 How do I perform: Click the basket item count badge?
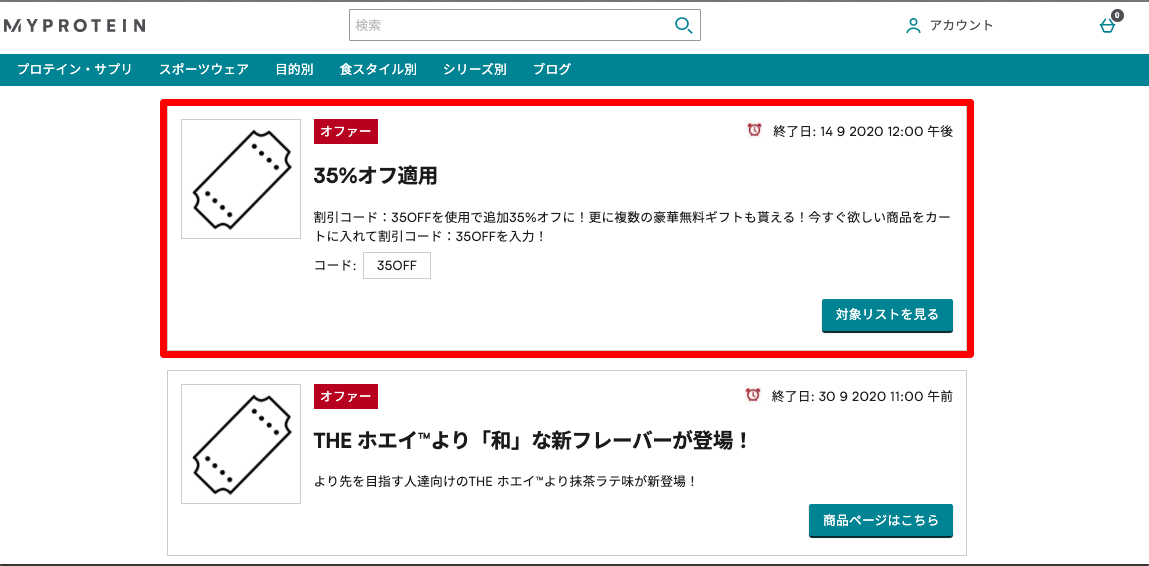1117,15
